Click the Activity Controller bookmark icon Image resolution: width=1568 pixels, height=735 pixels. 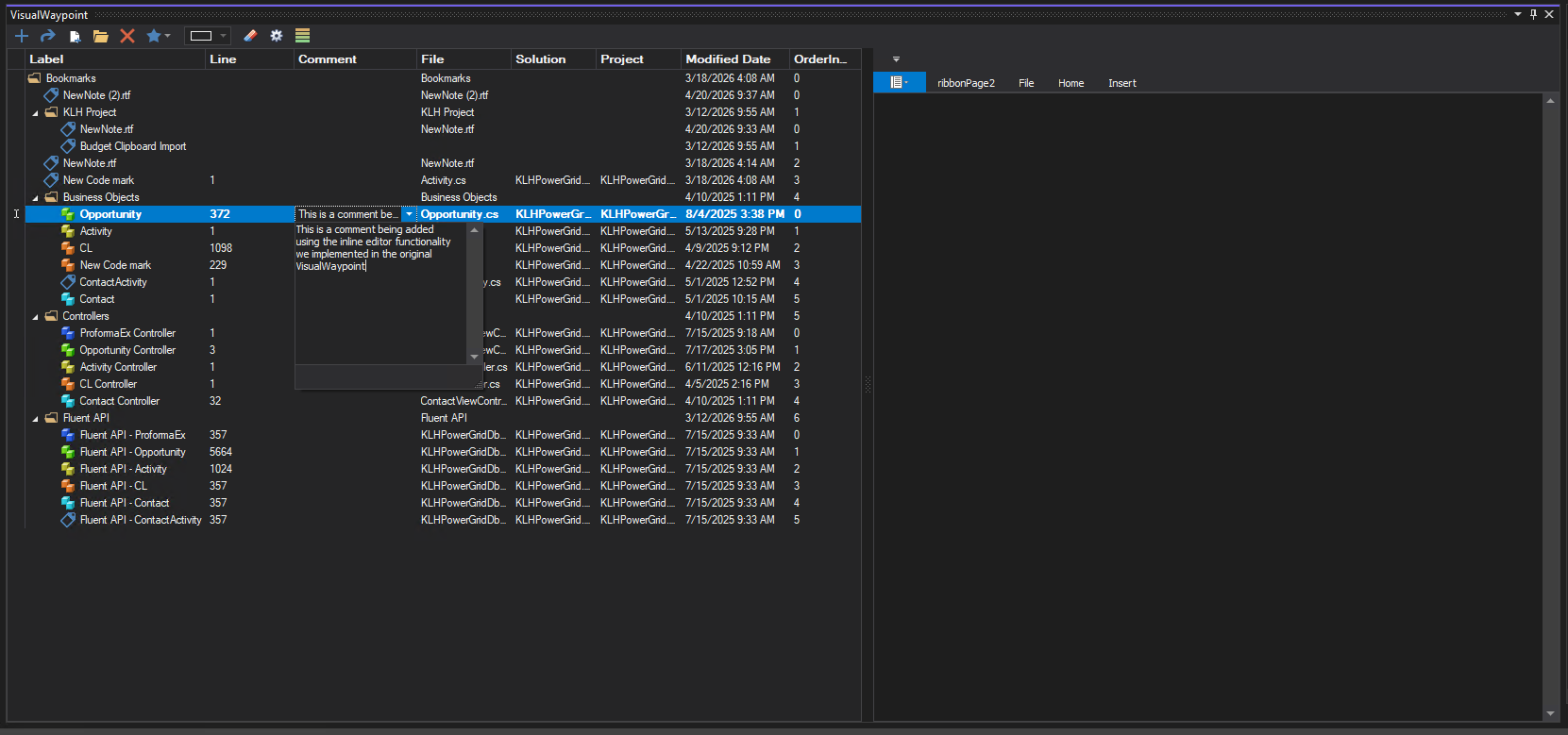(69, 367)
